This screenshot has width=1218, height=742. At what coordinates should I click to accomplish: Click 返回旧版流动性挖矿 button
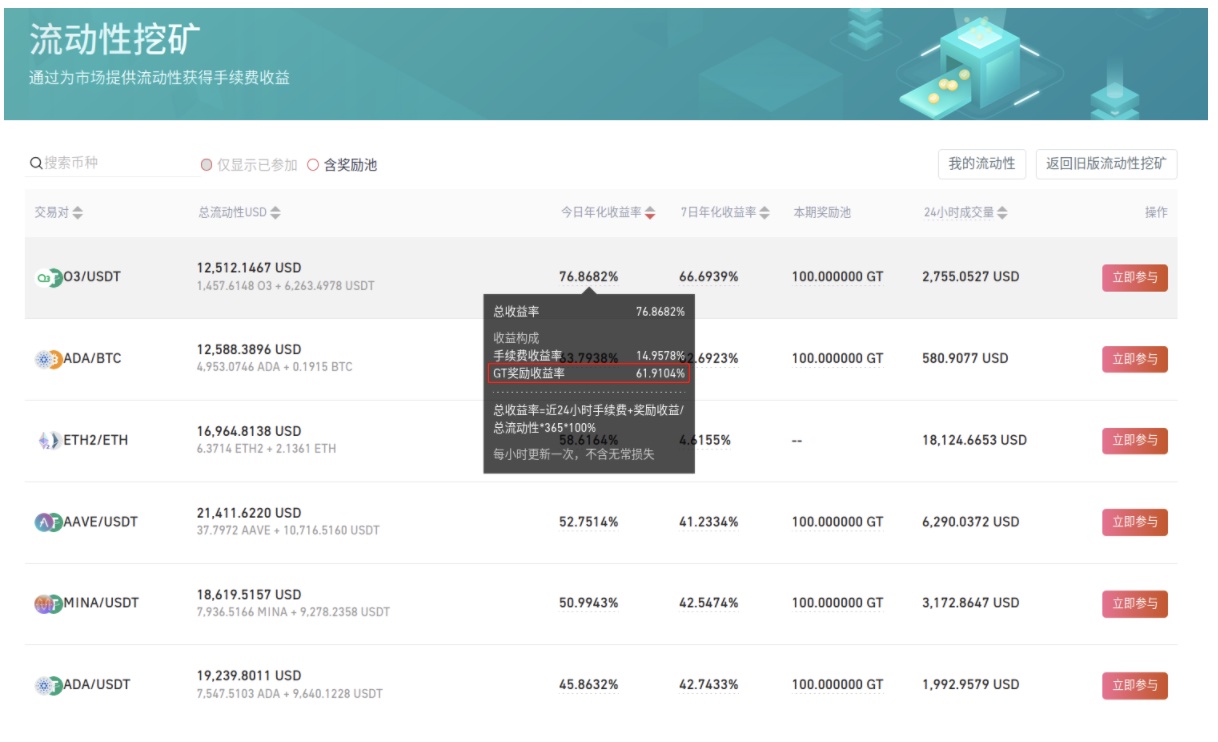[1106, 164]
